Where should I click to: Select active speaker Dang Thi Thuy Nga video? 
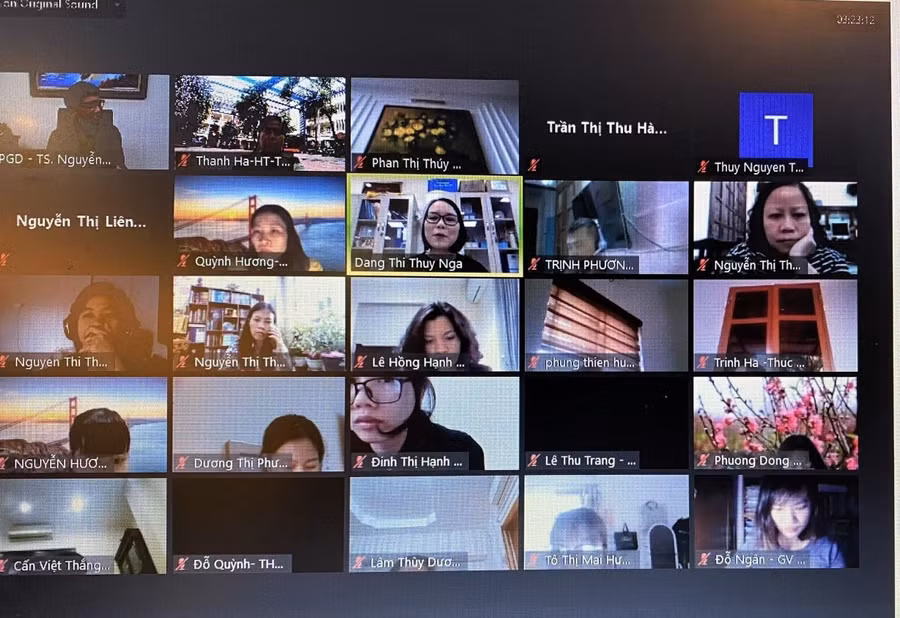(x=434, y=223)
